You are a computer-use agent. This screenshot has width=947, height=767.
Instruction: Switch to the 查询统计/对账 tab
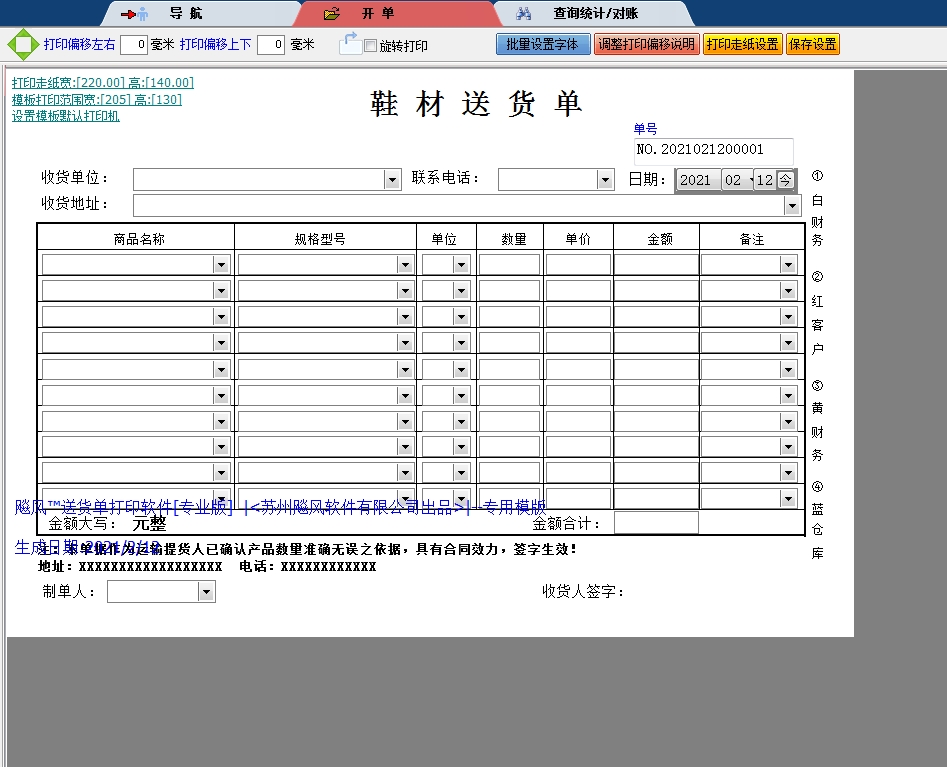(595, 14)
